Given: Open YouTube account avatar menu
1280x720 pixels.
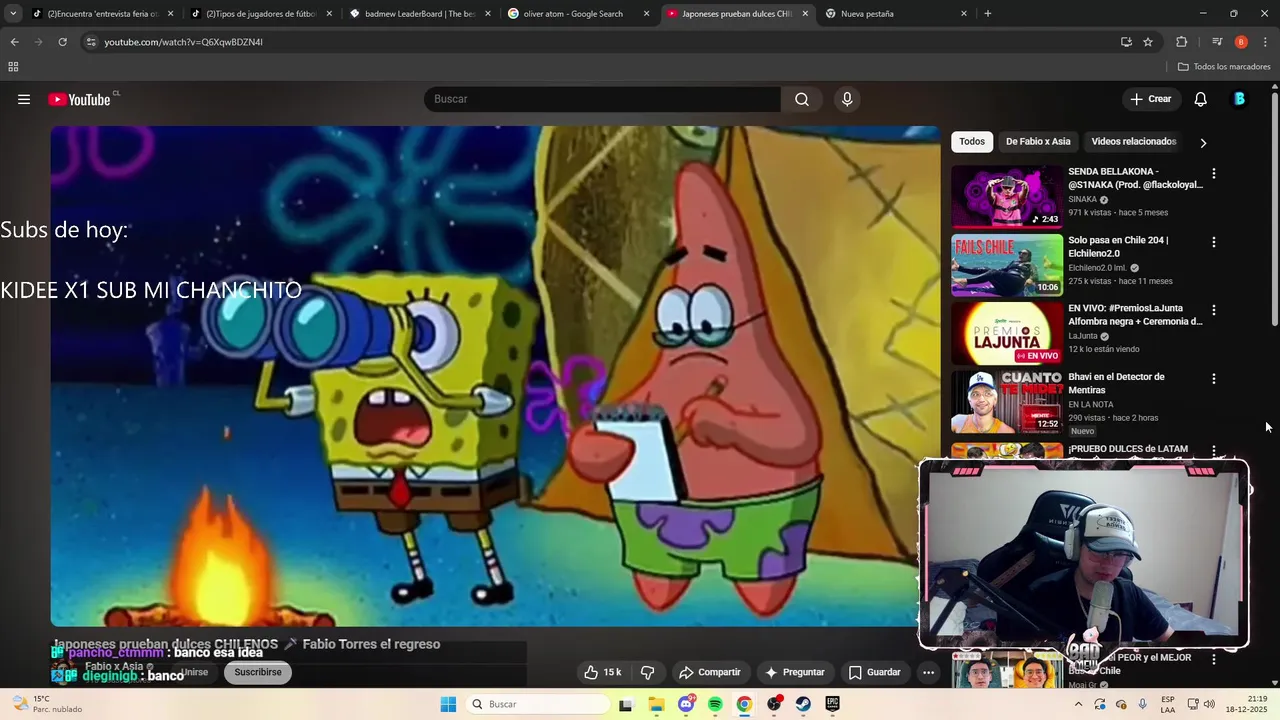Looking at the screenshot, I should pyautogui.click(x=1240, y=99).
